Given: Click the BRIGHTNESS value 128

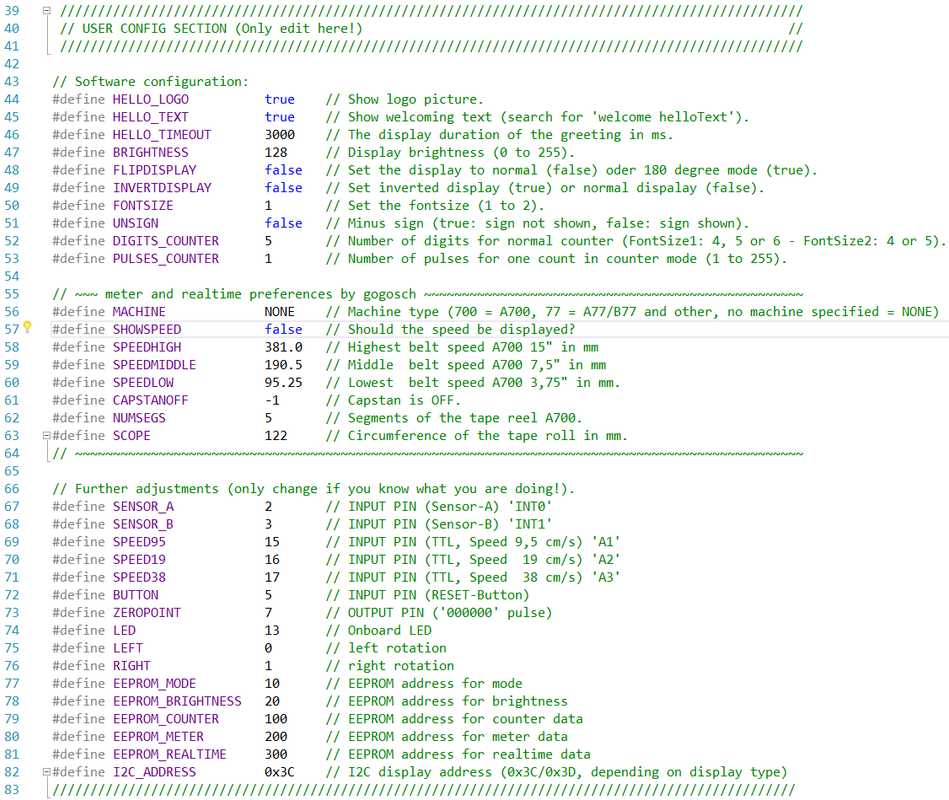Looking at the screenshot, I should point(276,152).
